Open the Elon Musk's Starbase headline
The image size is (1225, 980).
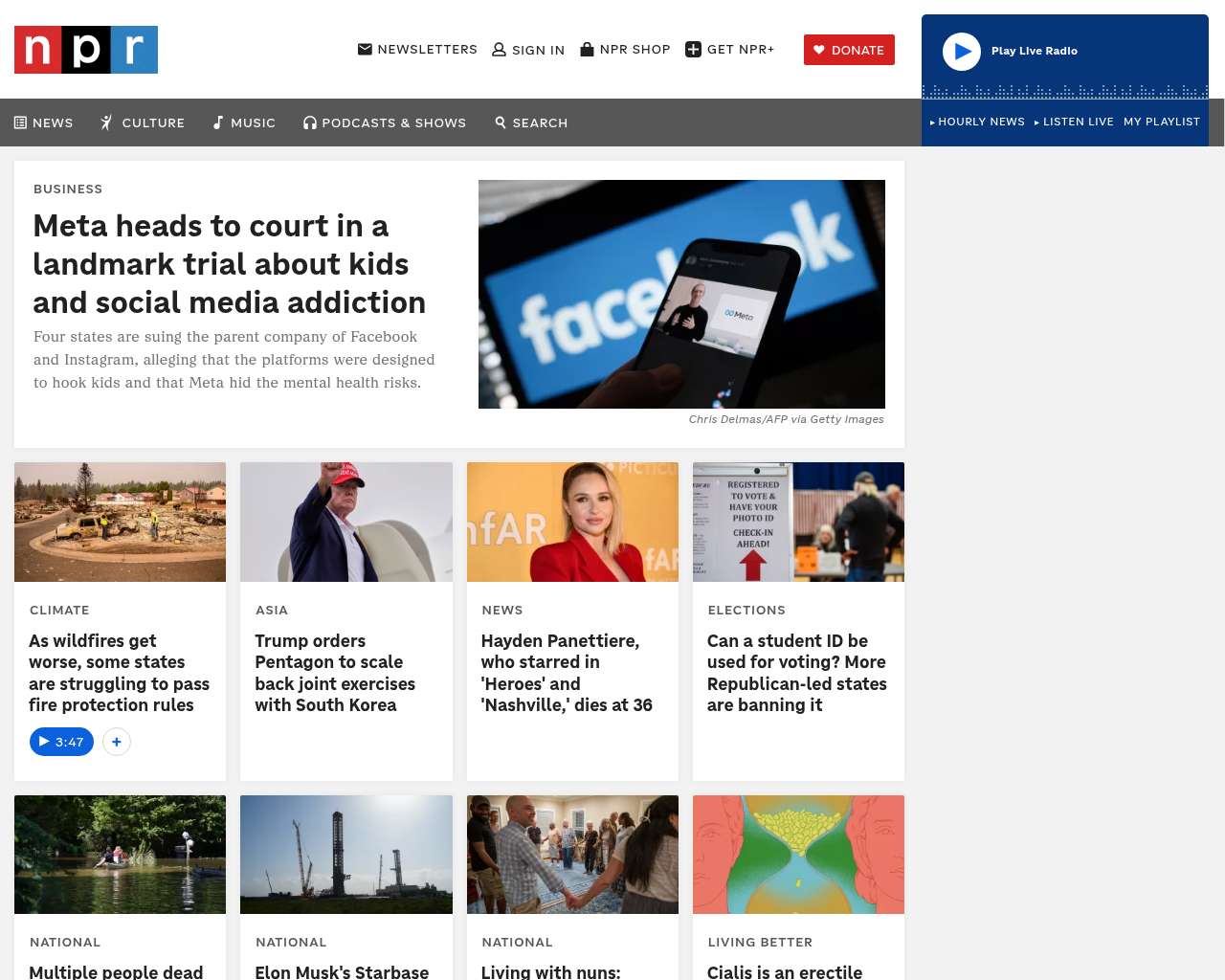[342, 971]
